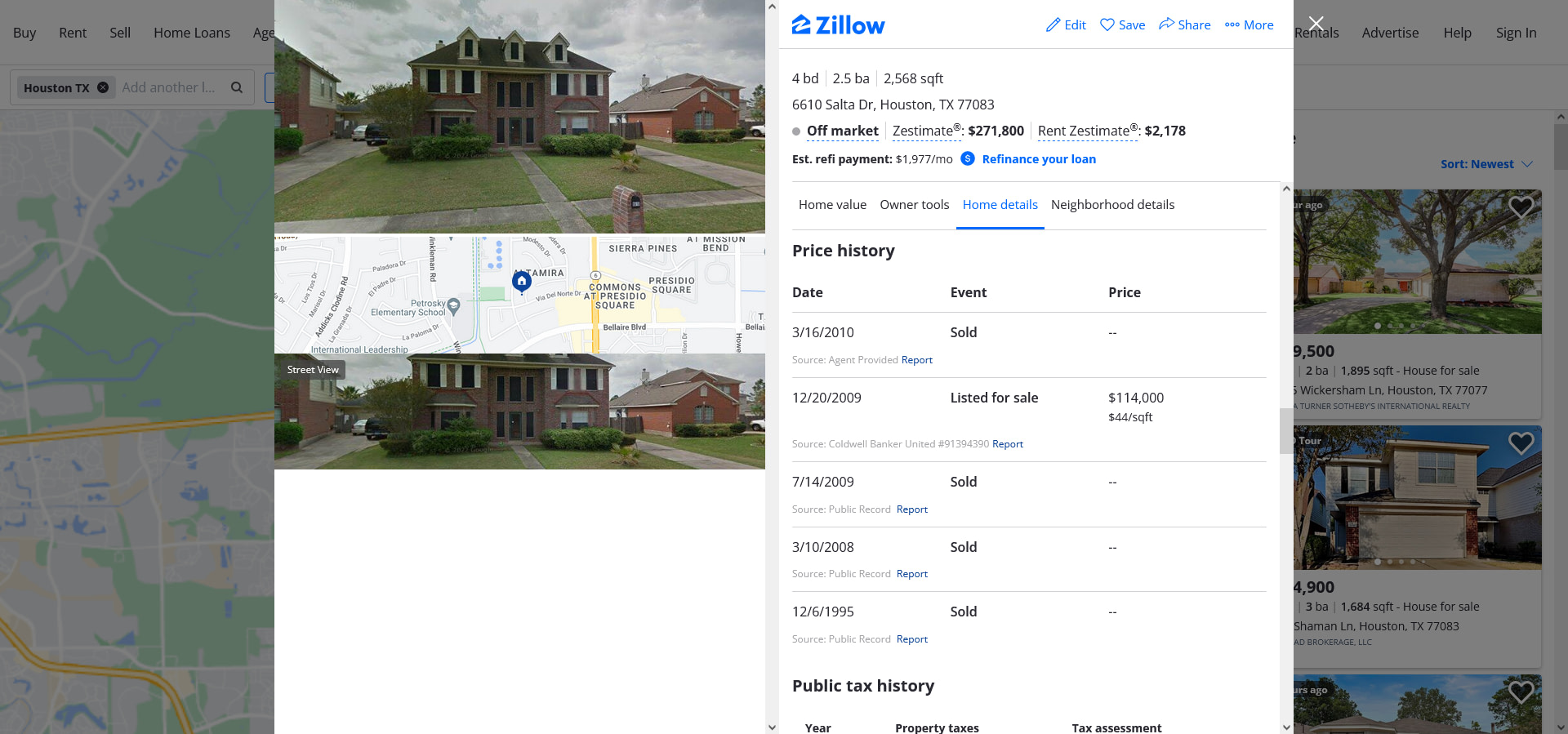Open the Home value tab

pos(832,205)
